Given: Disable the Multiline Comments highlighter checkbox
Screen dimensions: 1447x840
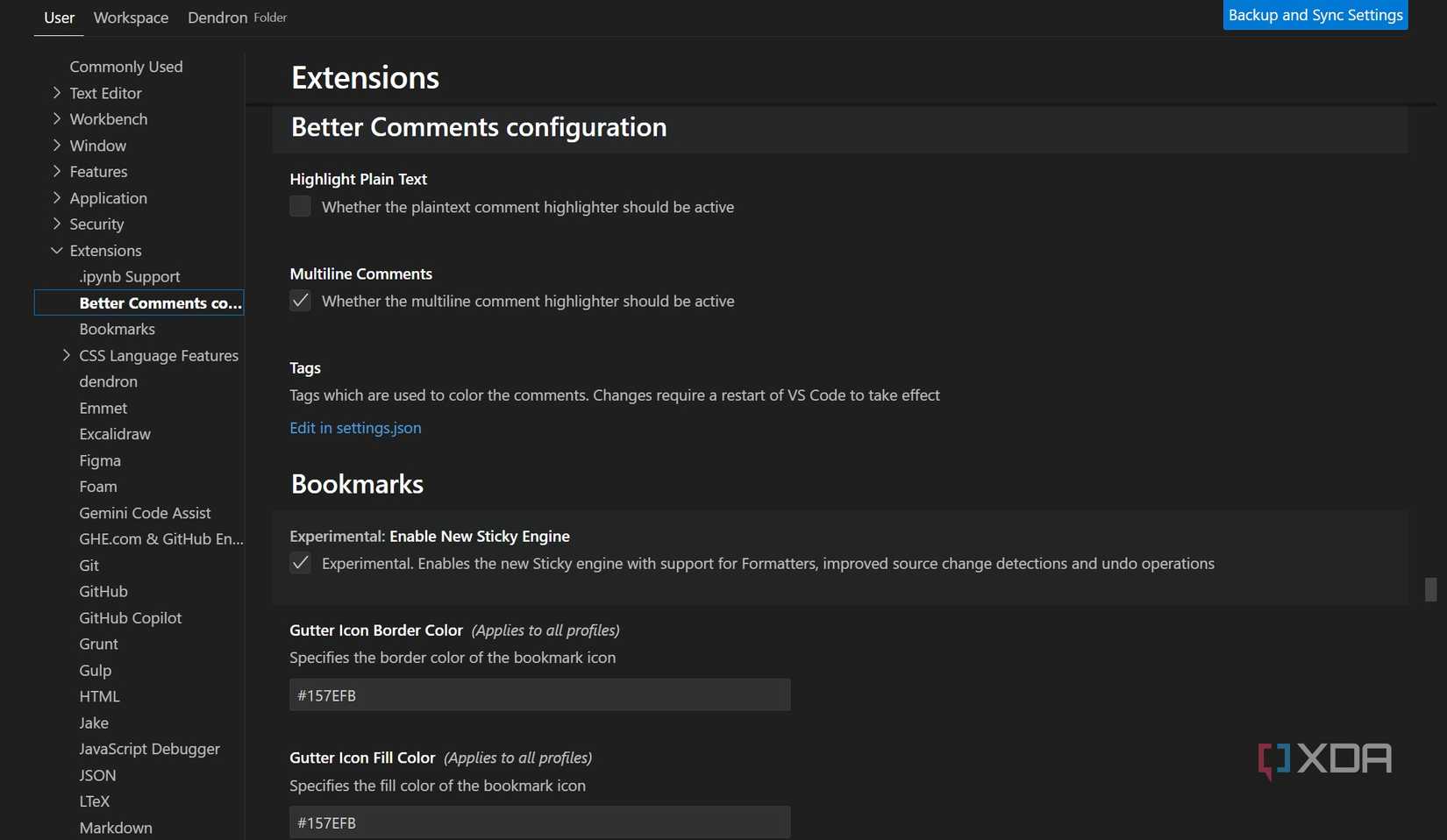Looking at the screenshot, I should pos(299,301).
